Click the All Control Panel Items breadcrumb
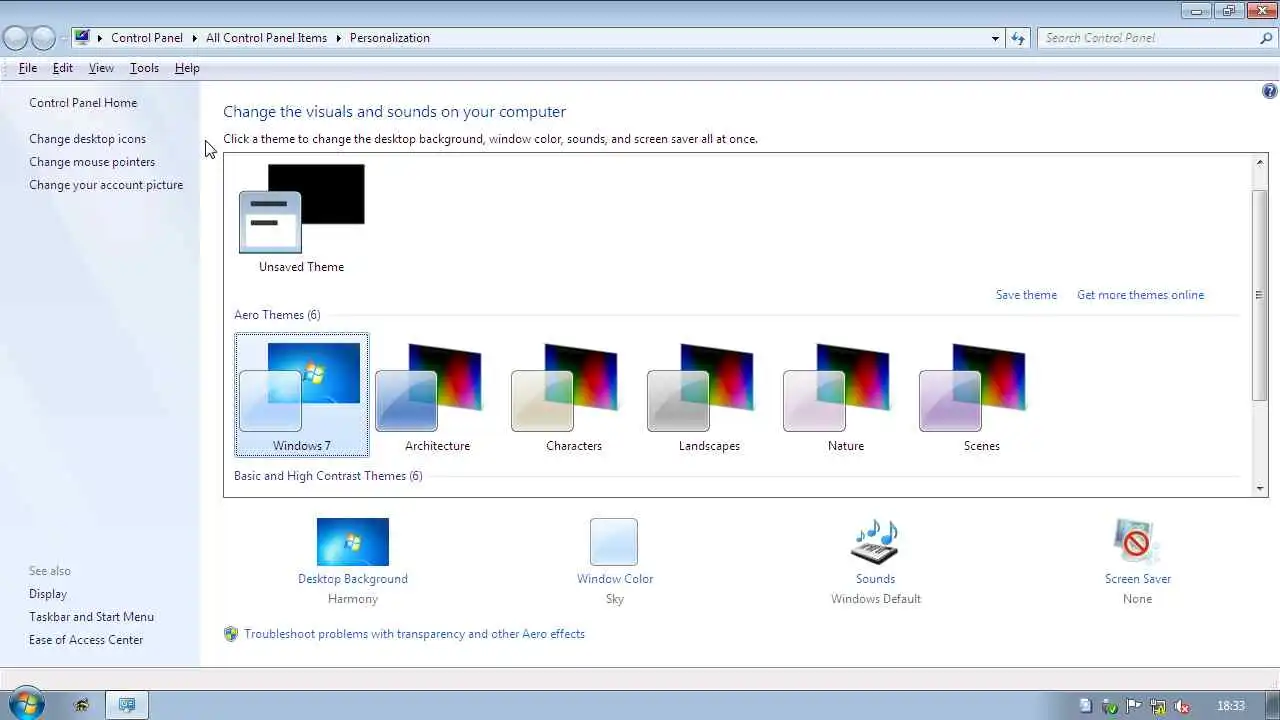 tap(266, 38)
